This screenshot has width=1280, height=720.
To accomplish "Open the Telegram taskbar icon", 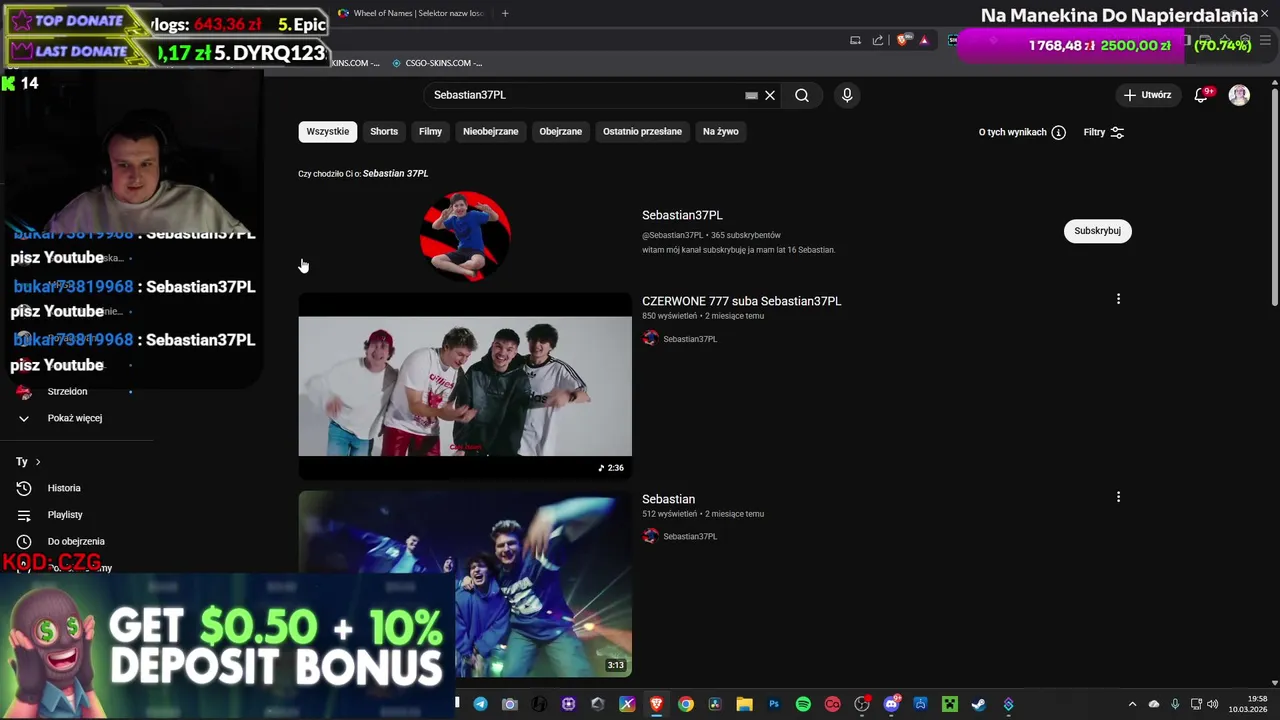I will click(x=480, y=704).
